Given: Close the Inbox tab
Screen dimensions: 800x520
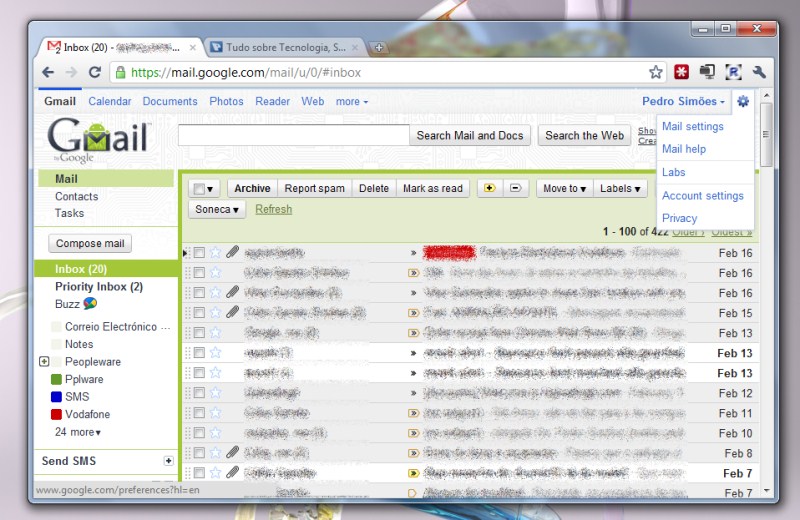Looking at the screenshot, I should [192, 47].
